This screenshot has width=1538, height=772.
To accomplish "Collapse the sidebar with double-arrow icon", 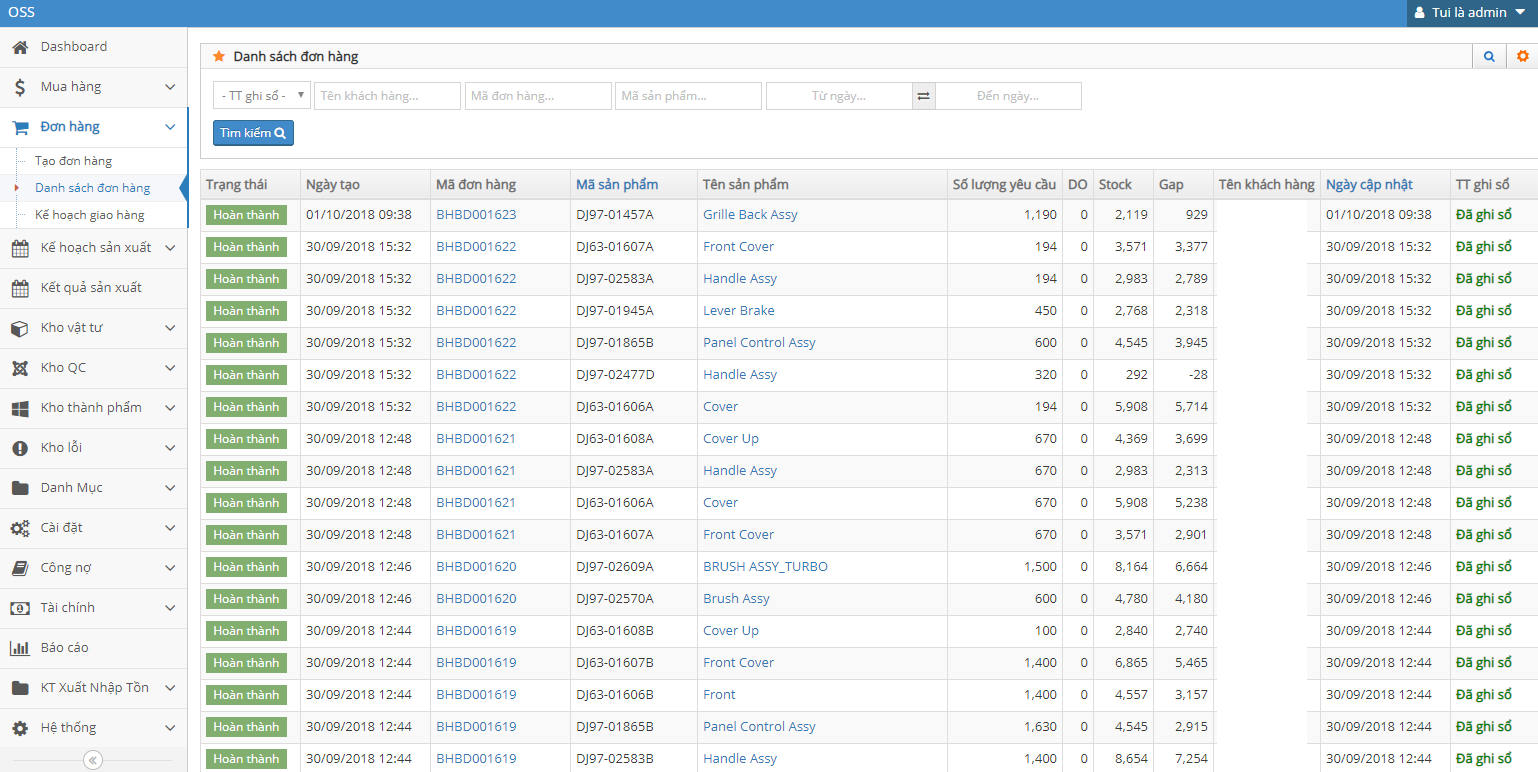I will pyautogui.click(x=93, y=760).
